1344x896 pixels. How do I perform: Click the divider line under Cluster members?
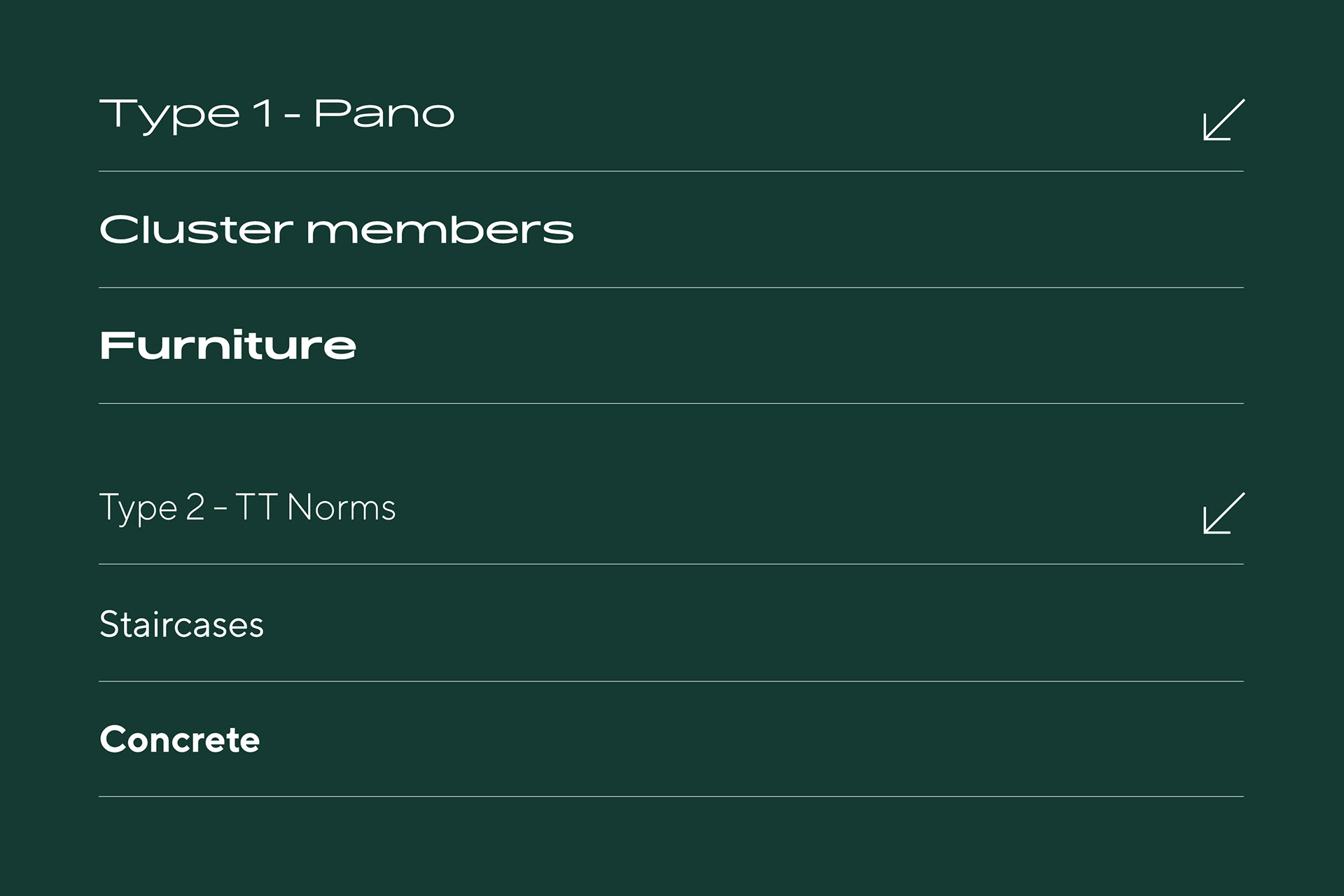click(x=671, y=287)
